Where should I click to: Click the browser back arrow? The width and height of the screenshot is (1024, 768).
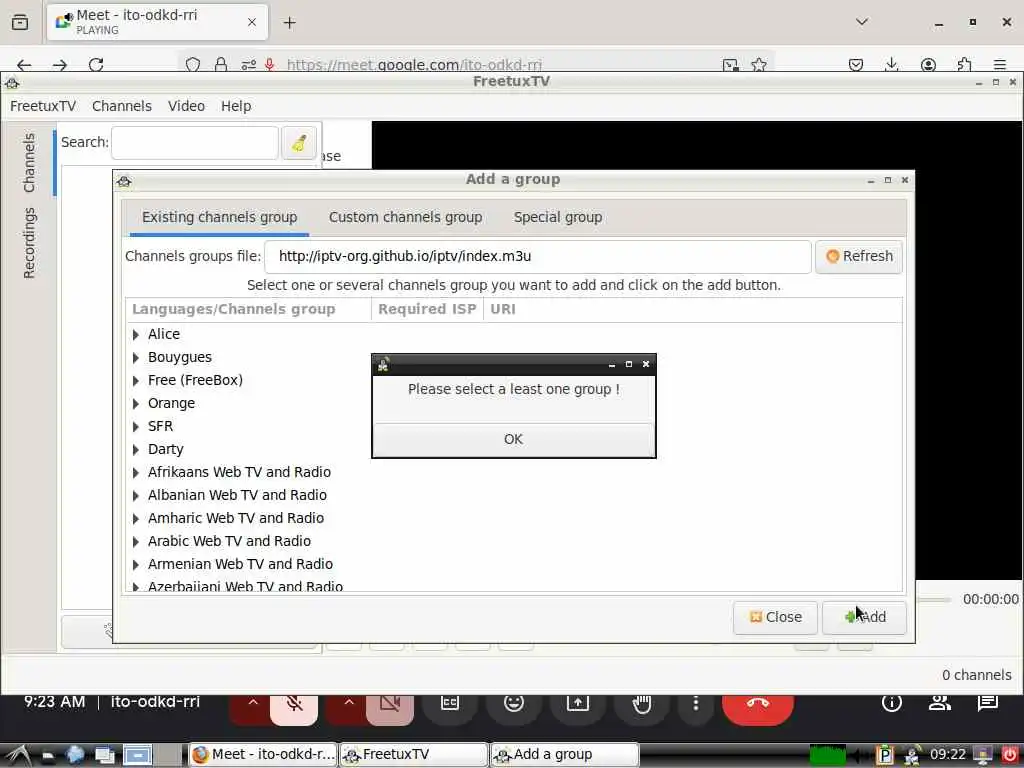(x=24, y=65)
